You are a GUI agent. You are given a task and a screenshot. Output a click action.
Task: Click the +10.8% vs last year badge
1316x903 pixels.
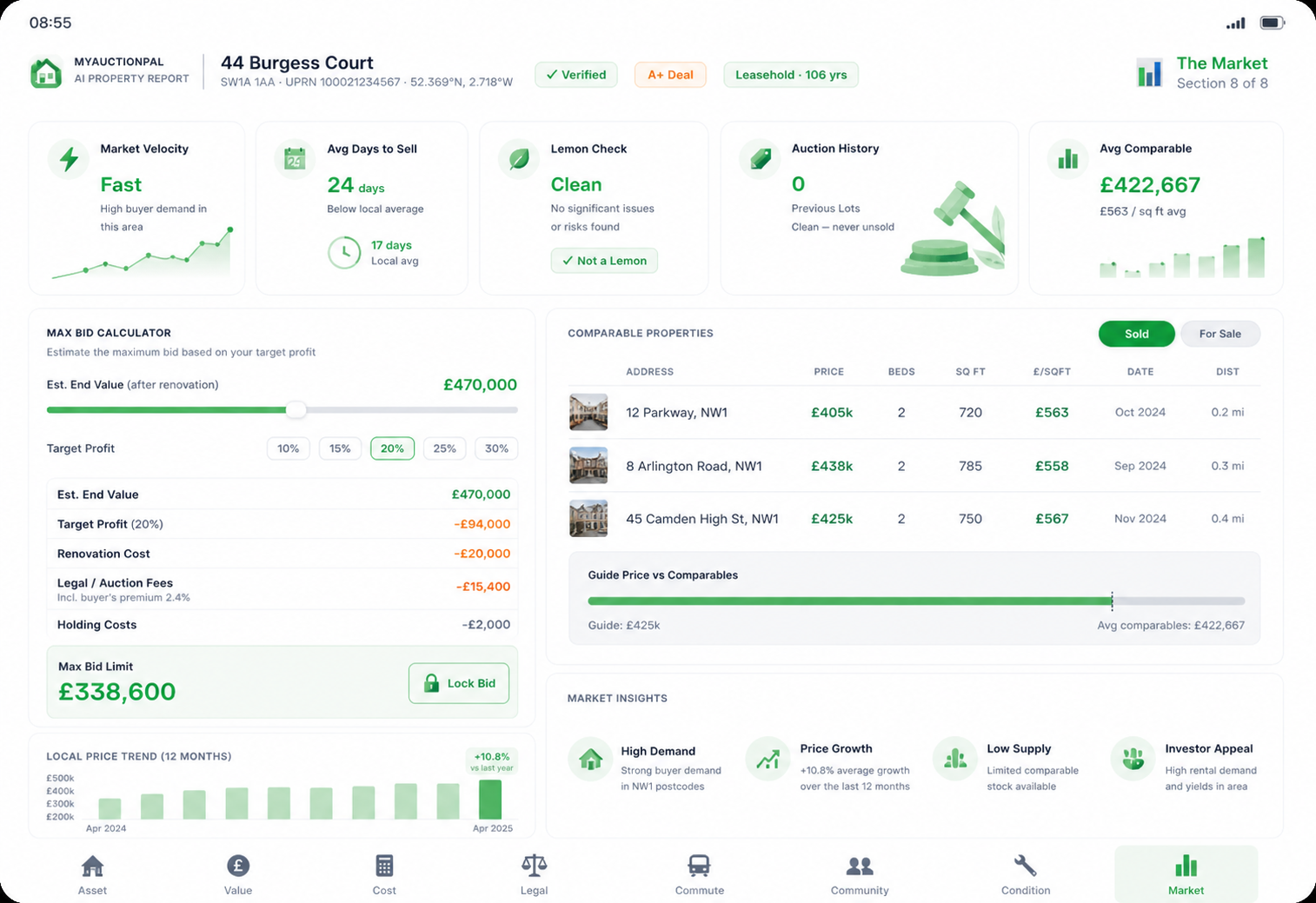point(492,760)
